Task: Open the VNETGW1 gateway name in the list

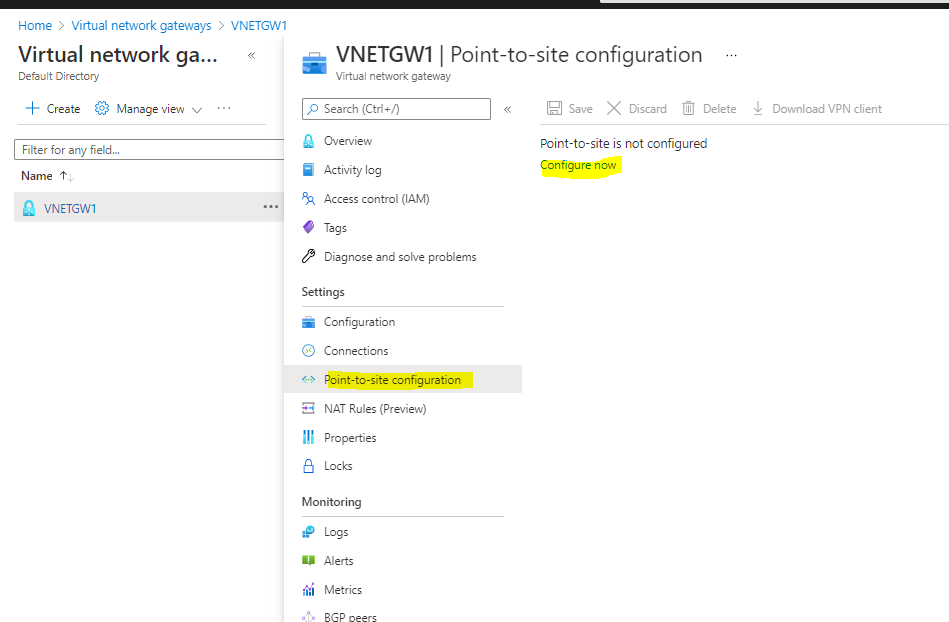Action: pos(70,209)
